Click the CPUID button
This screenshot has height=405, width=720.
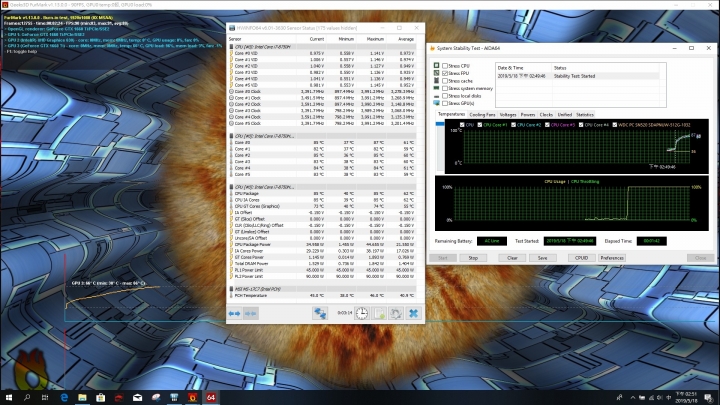coord(580,257)
